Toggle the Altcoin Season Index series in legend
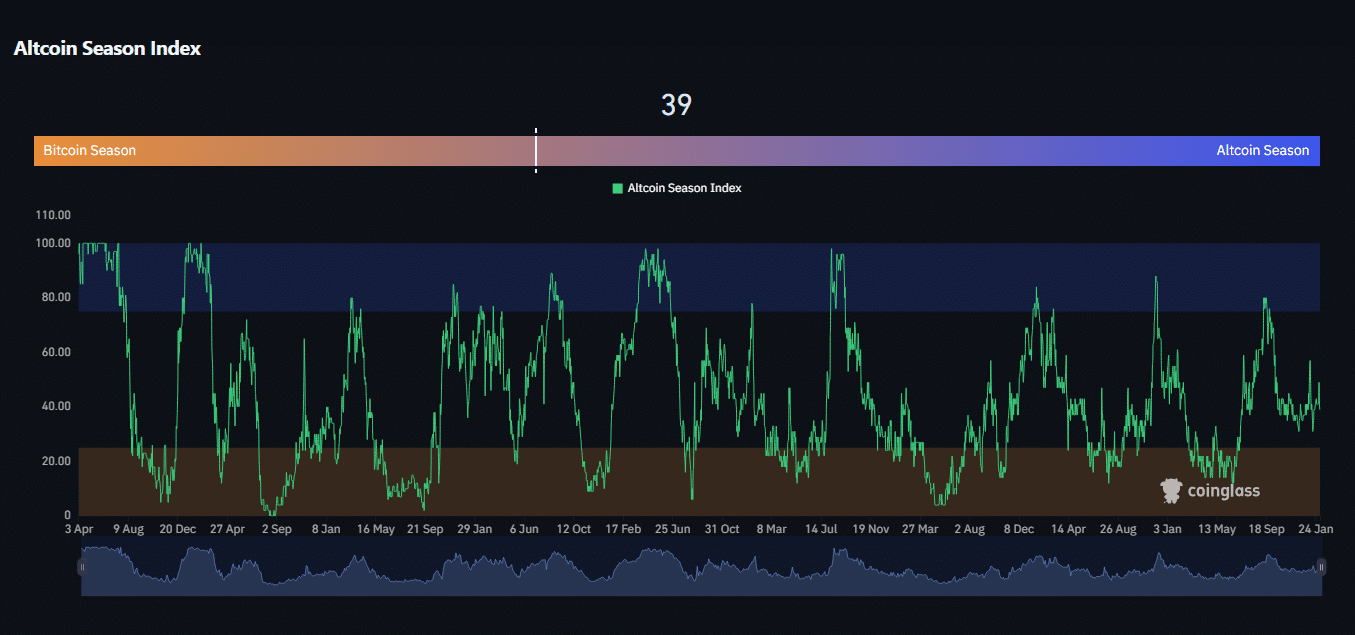This screenshot has height=635, width=1355. pos(686,187)
